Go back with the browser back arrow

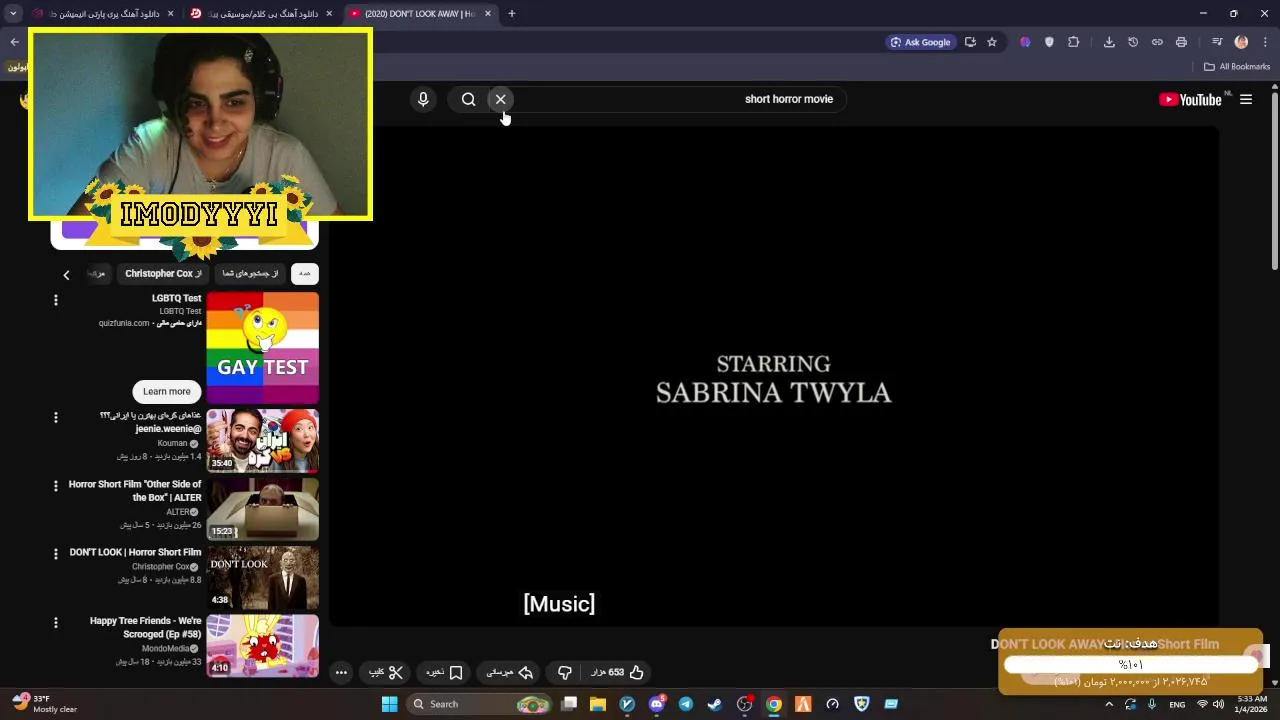tap(14, 42)
